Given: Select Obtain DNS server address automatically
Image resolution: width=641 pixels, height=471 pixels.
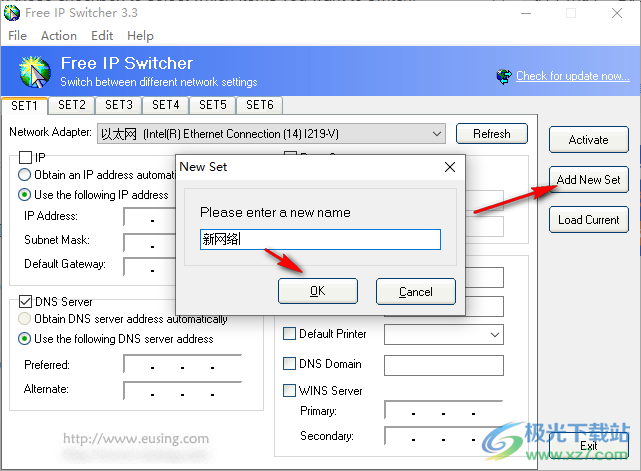Looking at the screenshot, I should (x=25, y=318).
